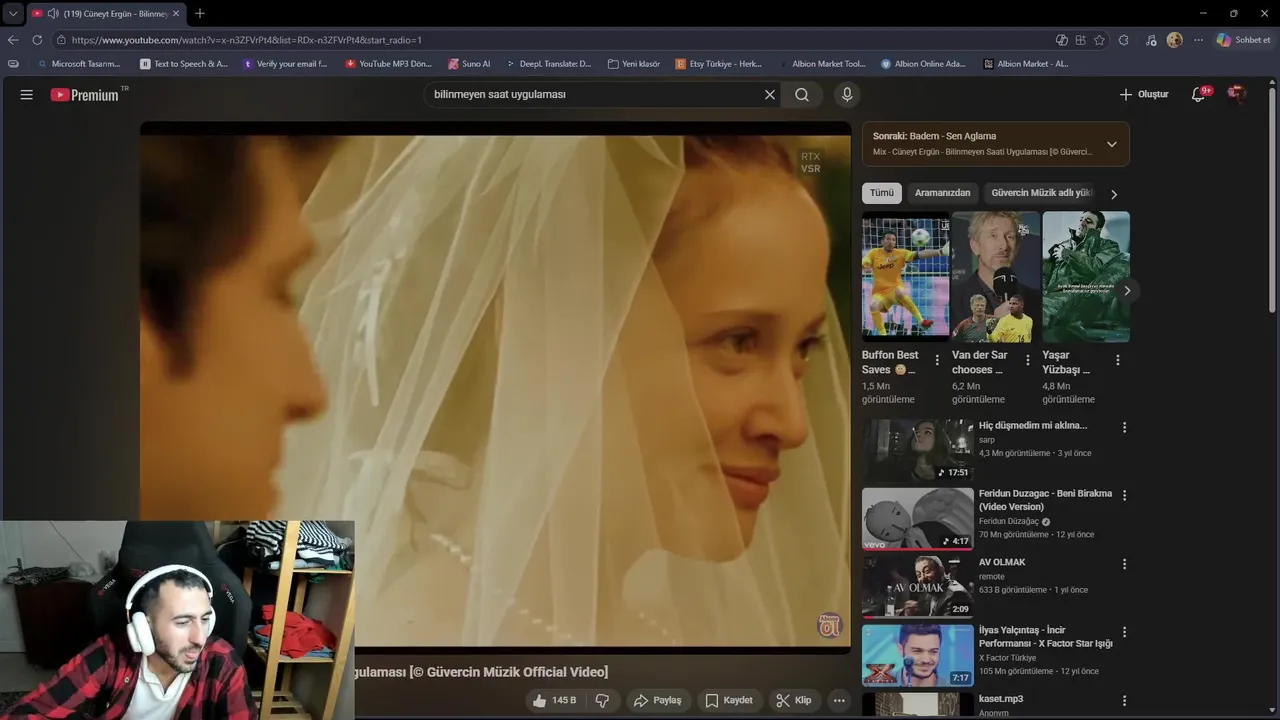Open İlyas Yalçıntaş İncir Performansı title

click(1045, 637)
